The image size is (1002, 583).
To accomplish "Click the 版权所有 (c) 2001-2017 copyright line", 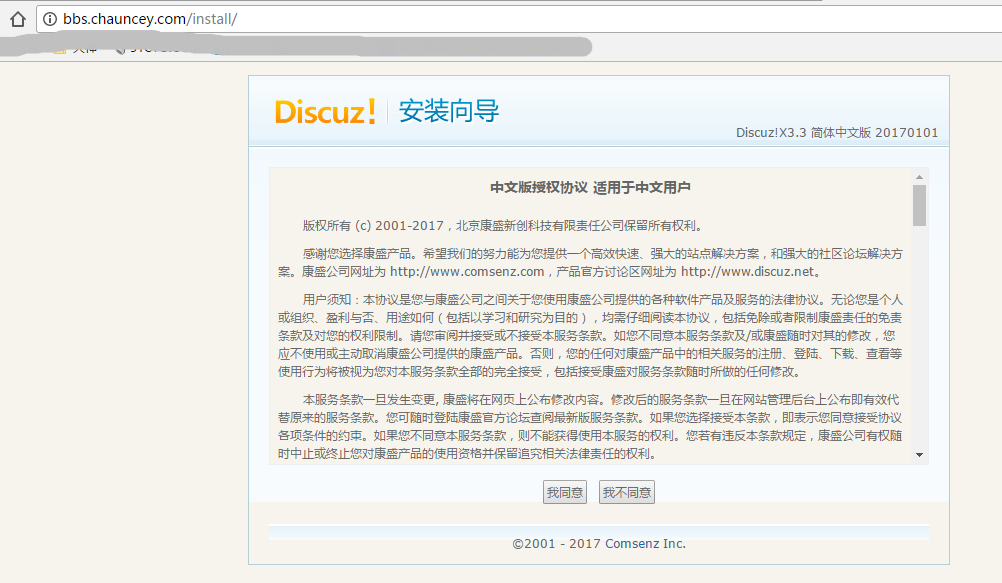I will click(503, 226).
